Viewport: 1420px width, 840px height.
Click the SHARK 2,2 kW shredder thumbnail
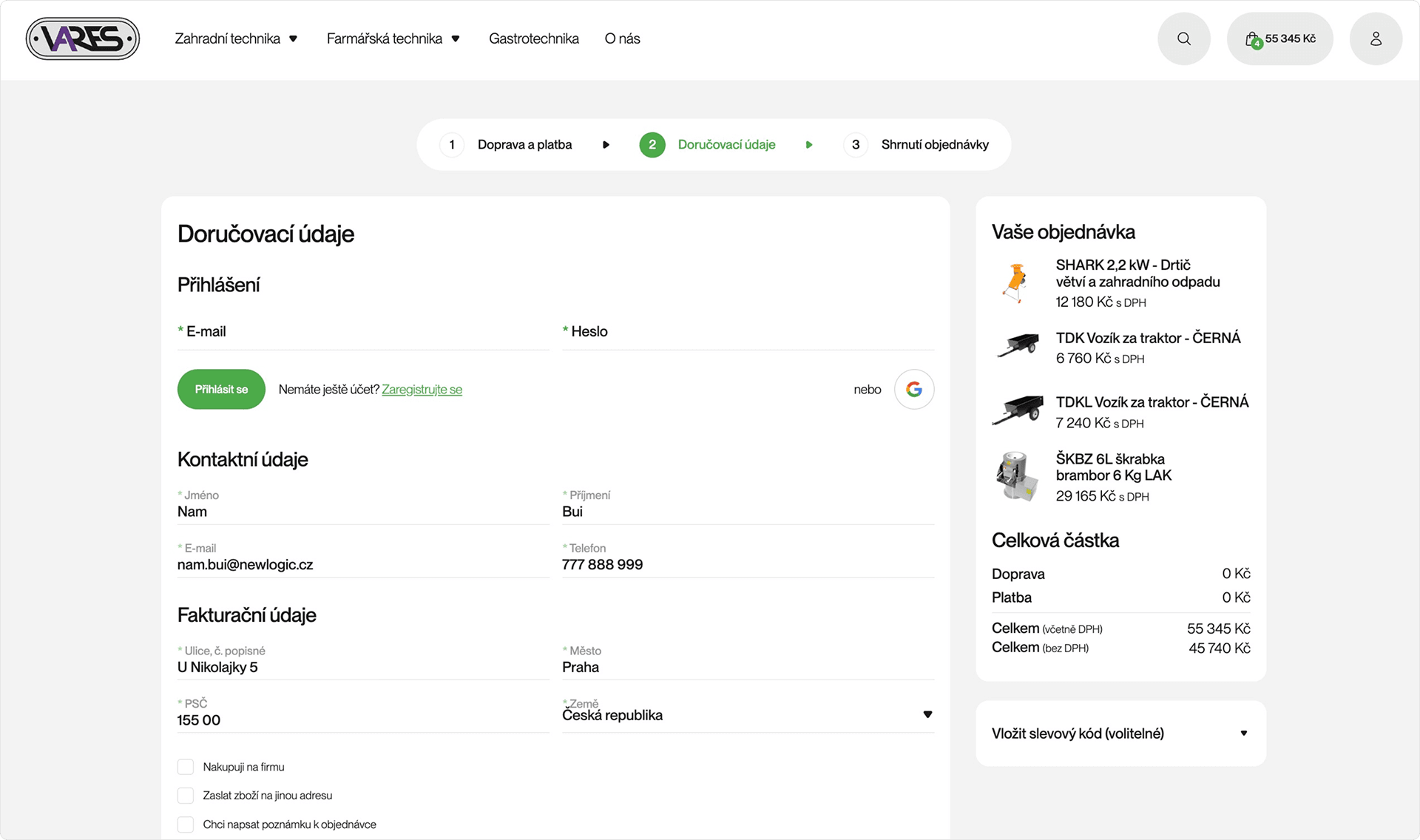[x=1016, y=282]
